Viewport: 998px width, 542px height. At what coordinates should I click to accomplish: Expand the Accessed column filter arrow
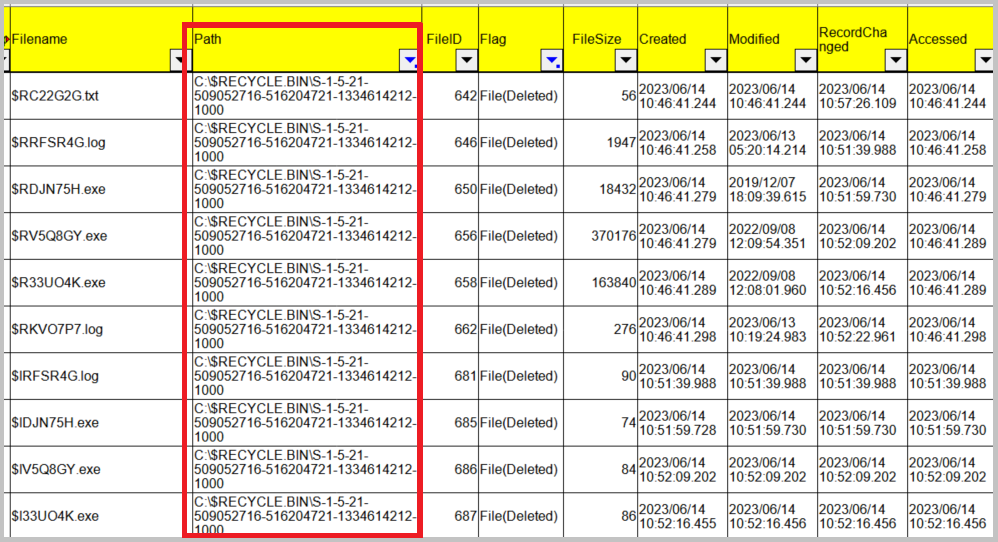click(985, 60)
